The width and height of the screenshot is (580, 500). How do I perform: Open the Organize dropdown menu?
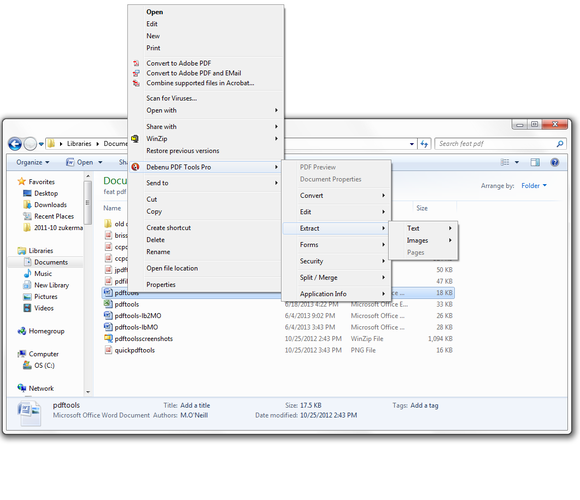[x=33, y=162]
